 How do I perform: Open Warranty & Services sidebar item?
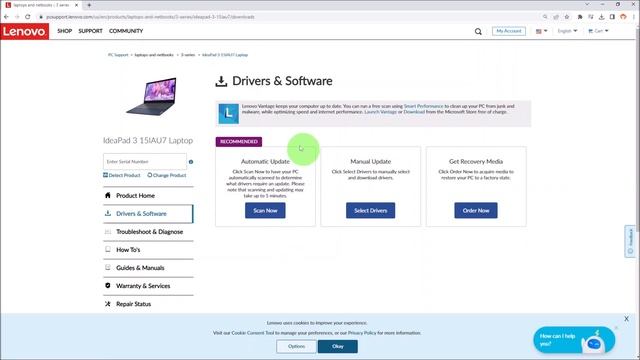pyautogui.click(x=148, y=286)
